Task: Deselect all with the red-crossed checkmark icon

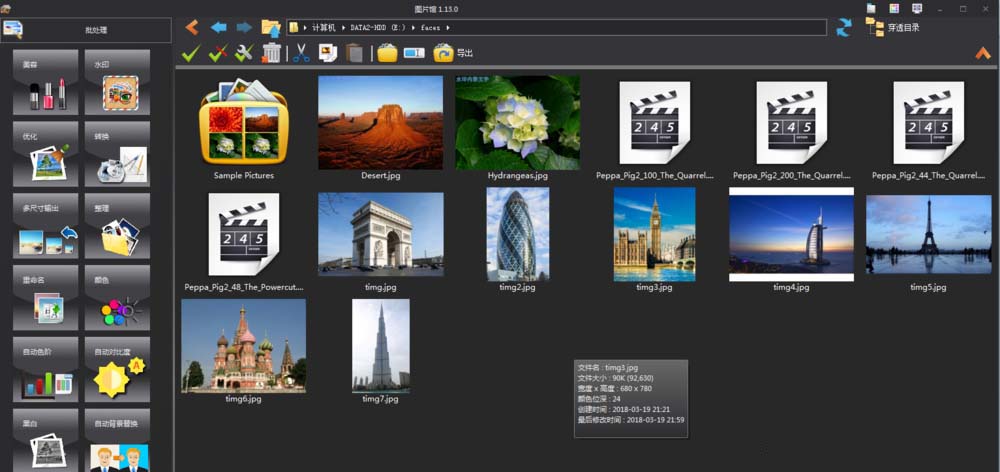Action: pyautogui.click(x=218, y=54)
